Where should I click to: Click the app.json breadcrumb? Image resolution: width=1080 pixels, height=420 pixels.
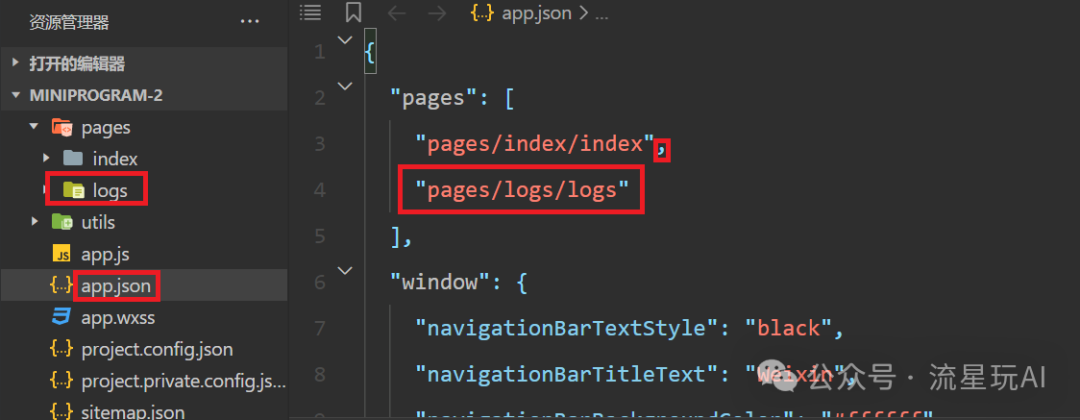[x=537, y=13]
